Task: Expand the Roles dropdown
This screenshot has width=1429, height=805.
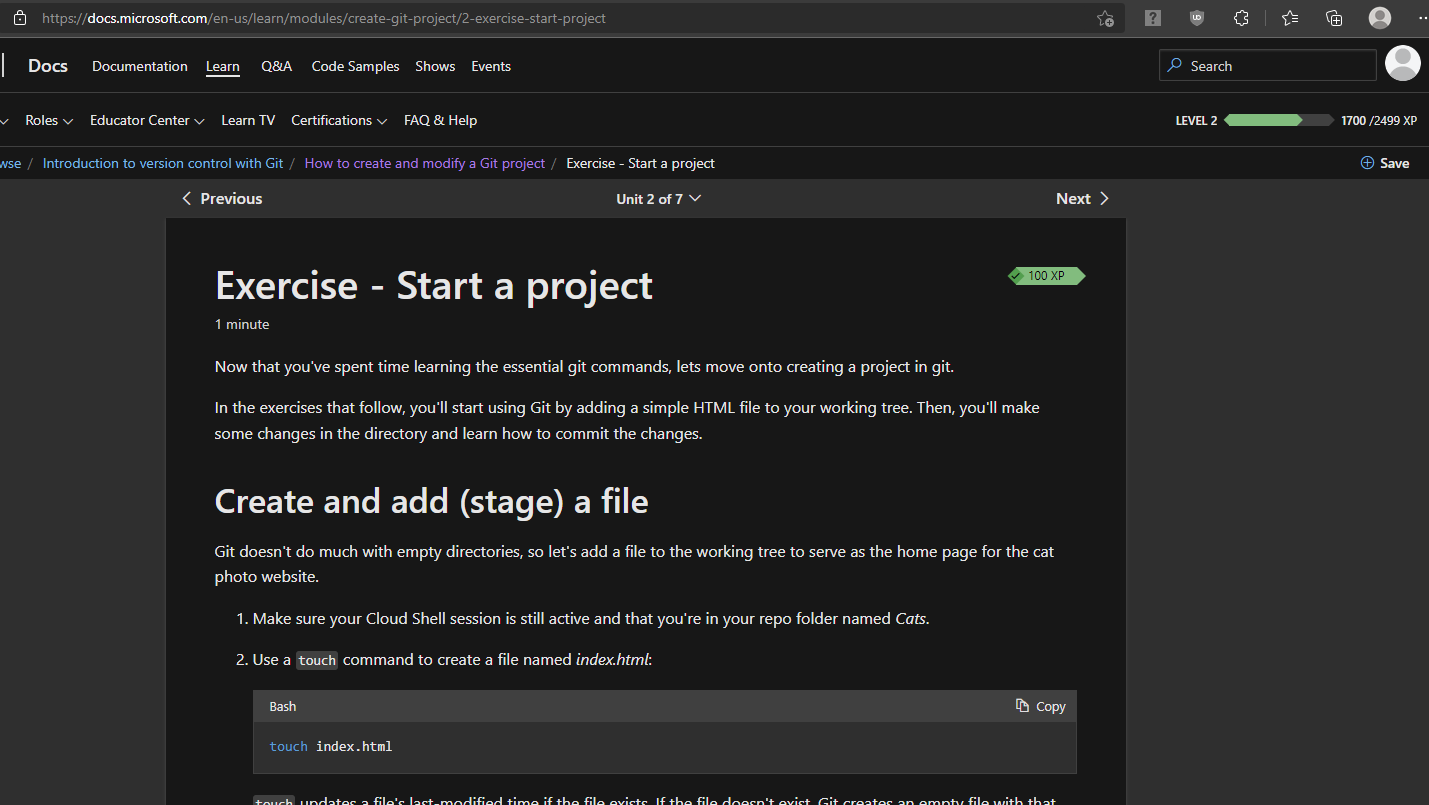Action: pos(48,120)
